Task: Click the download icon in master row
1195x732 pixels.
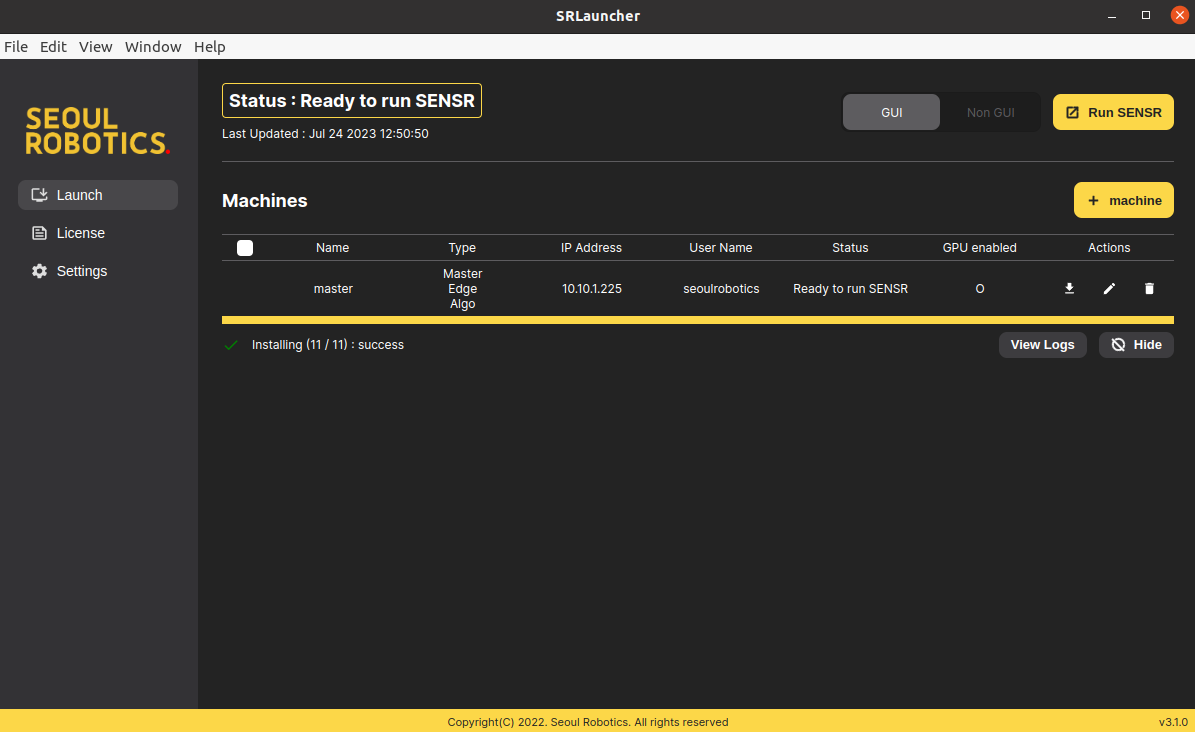Action: click(1069, 288)
